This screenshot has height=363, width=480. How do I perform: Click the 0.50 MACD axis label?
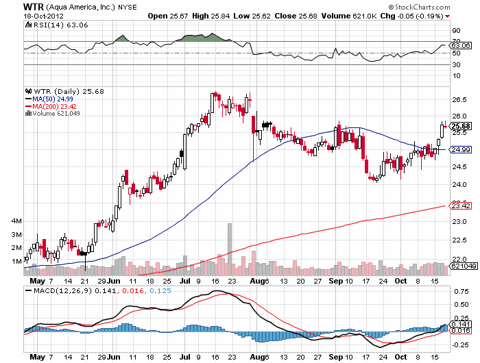click(x=461, y=305)
